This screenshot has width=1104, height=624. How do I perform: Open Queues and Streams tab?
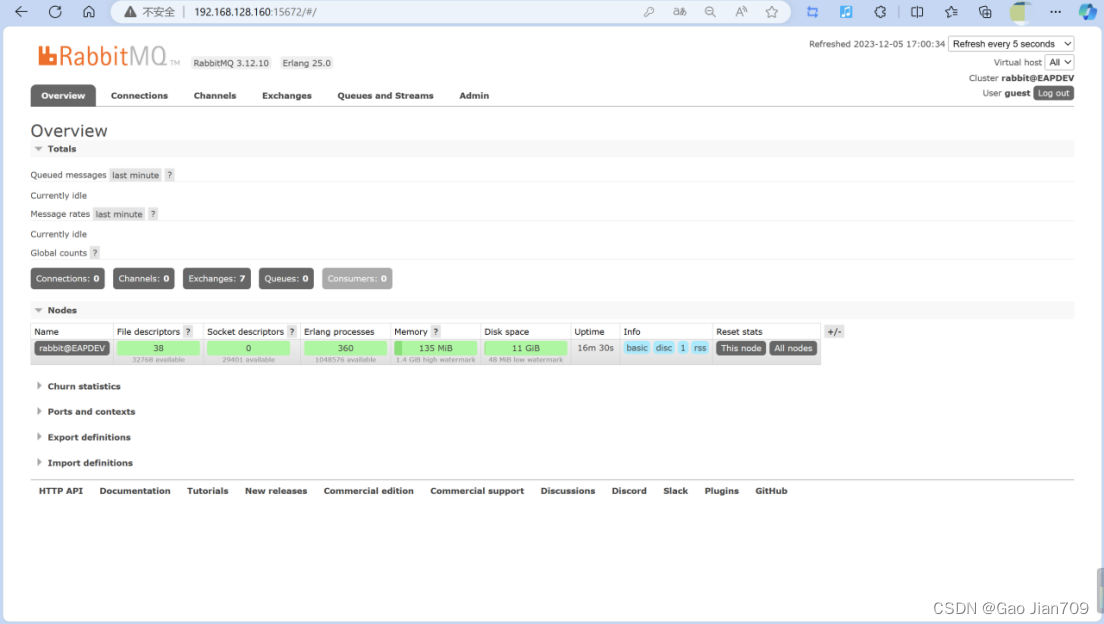pos(385,96)
